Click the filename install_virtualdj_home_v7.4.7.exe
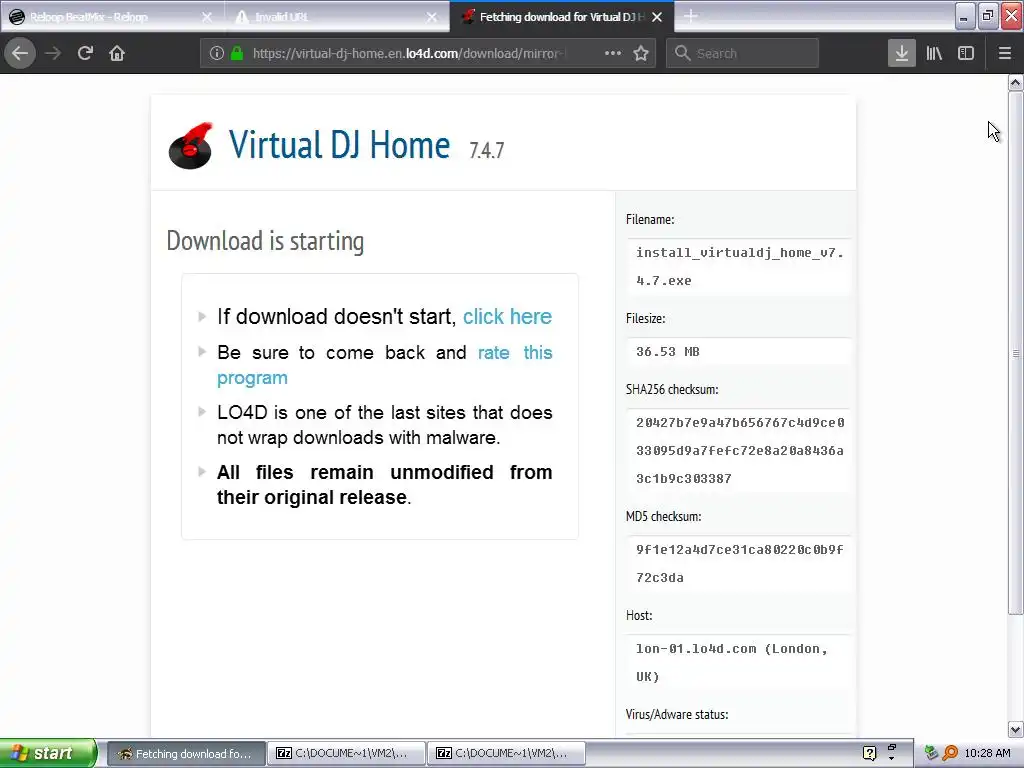1024x768 pixels. pyautogui.click(x=739, y=266)
